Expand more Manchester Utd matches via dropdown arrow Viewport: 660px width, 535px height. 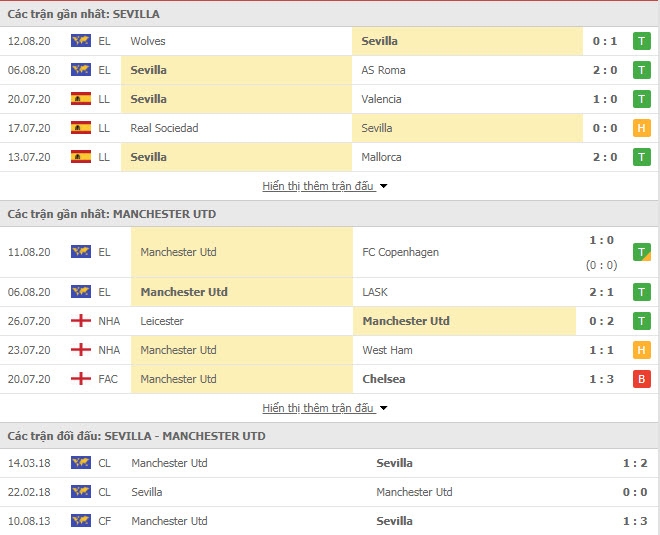(383, 408)
